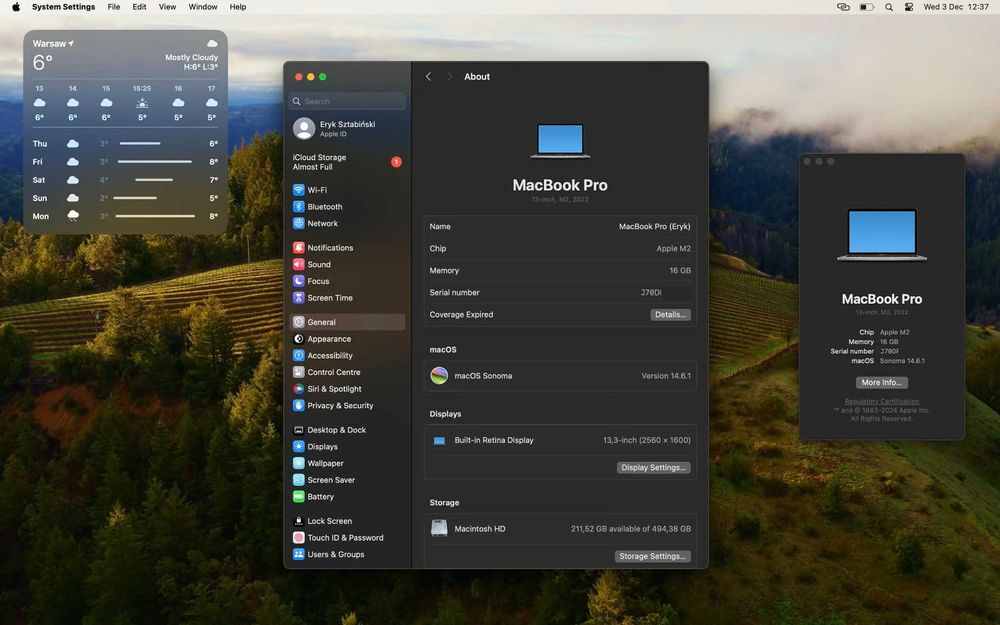
Task: Open the Apple menu
Action: click(x=16, y=7)
